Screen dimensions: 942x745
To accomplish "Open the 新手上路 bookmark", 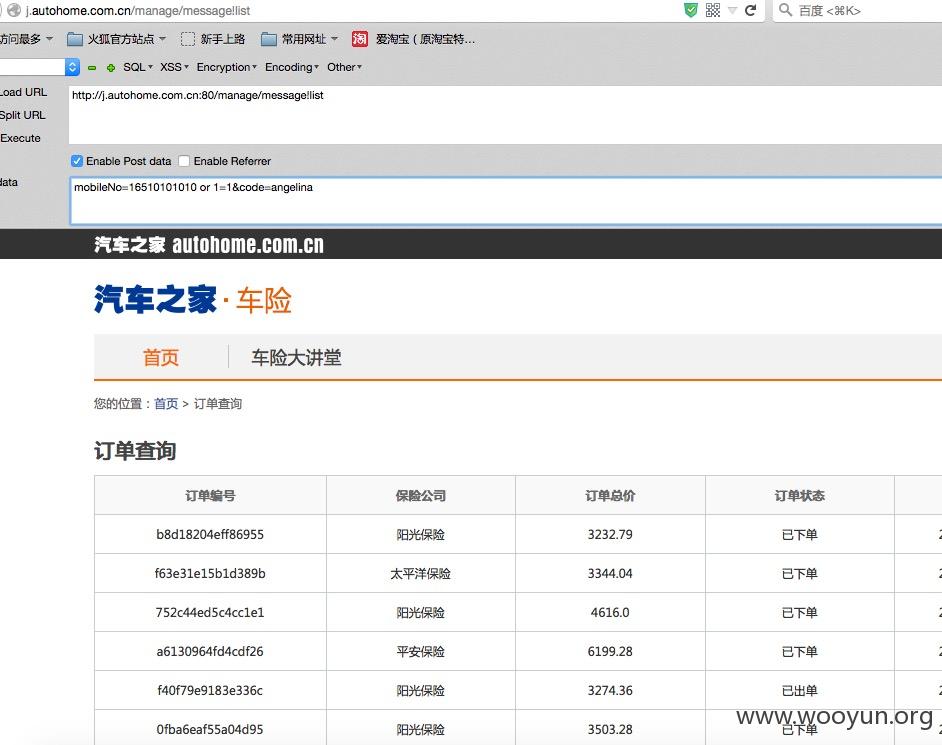I will click(213, 39).
